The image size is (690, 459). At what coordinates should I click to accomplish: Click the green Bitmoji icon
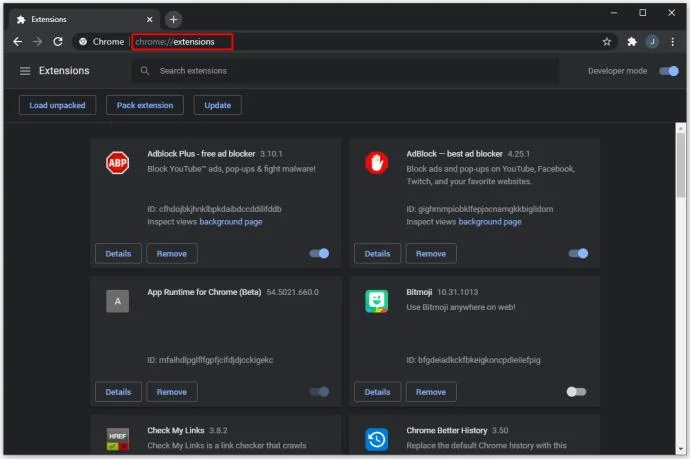pos(377,301)
